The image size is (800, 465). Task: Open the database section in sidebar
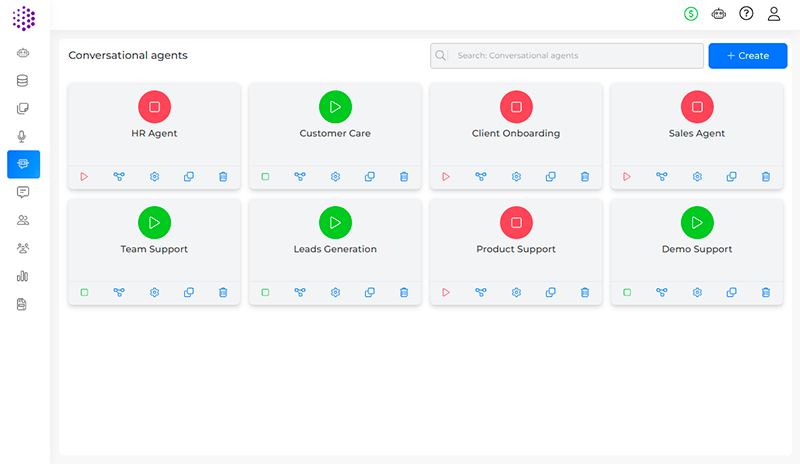pos(23,81)
